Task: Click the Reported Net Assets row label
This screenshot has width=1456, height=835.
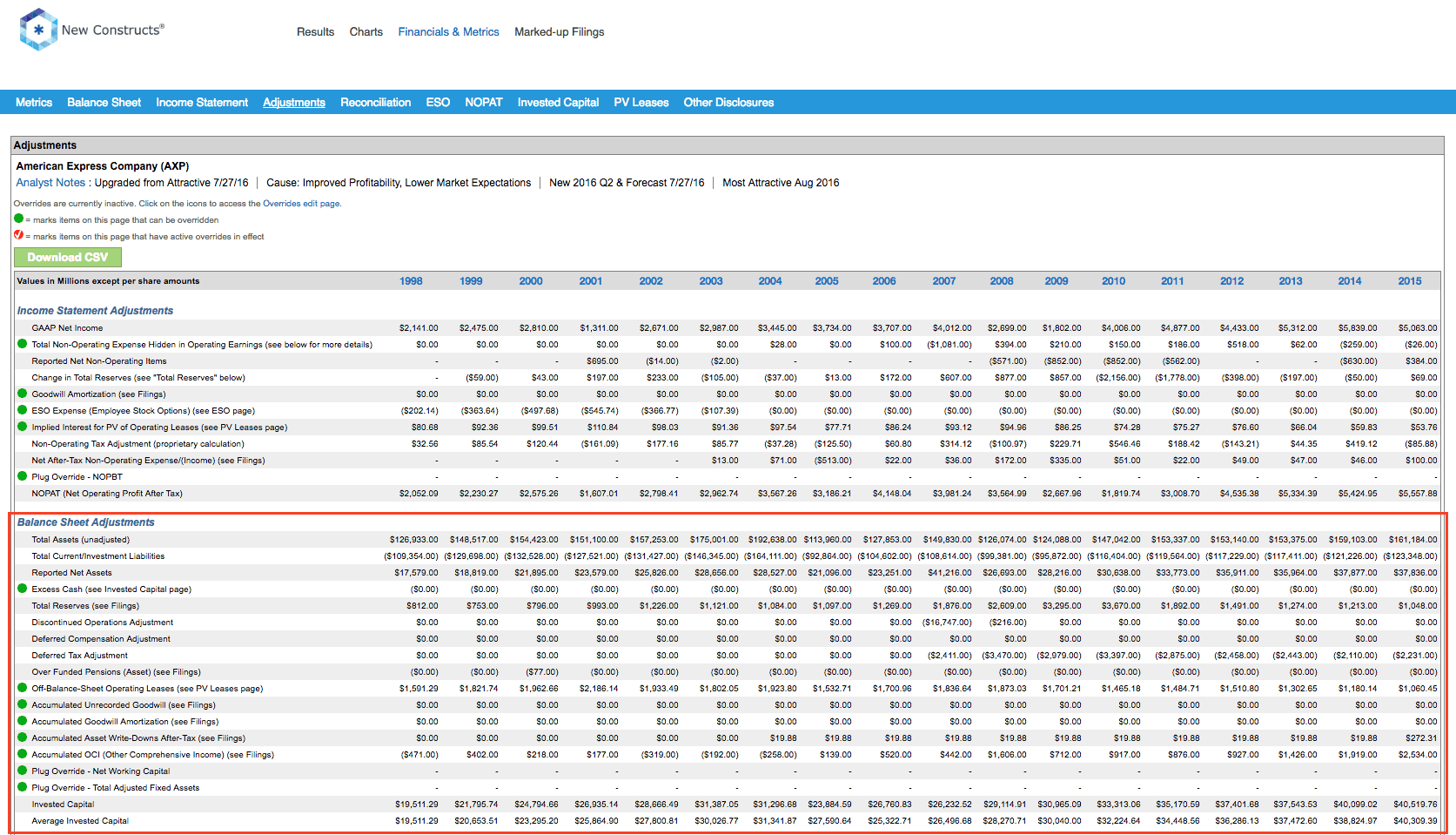Action: [71, 573]
